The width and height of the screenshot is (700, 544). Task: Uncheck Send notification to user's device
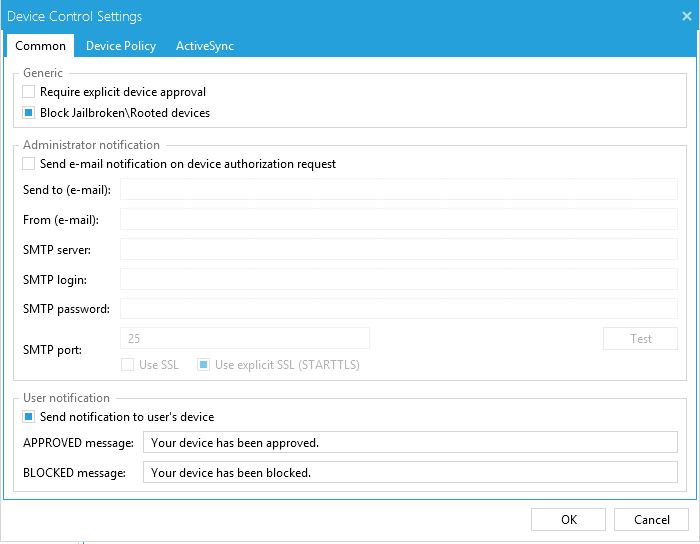(29, 416)
